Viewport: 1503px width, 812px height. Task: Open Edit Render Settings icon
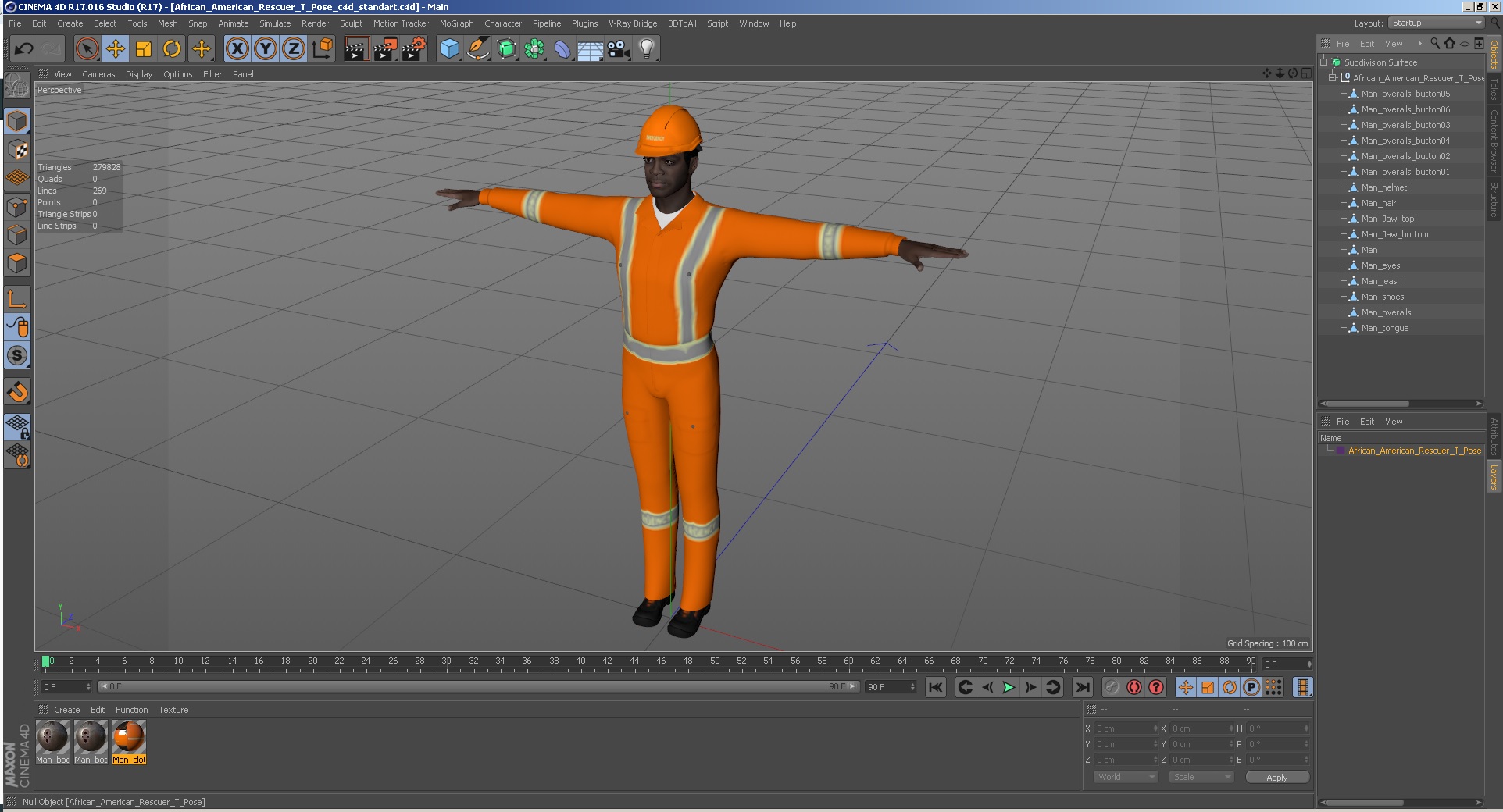click(413, 49)
